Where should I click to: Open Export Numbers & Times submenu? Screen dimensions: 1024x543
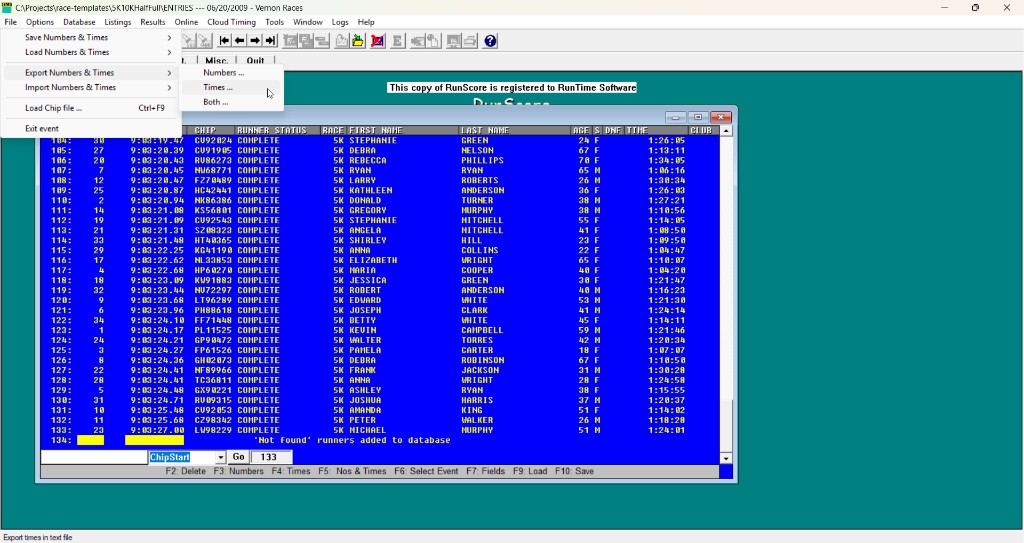(x=93, y=73)
